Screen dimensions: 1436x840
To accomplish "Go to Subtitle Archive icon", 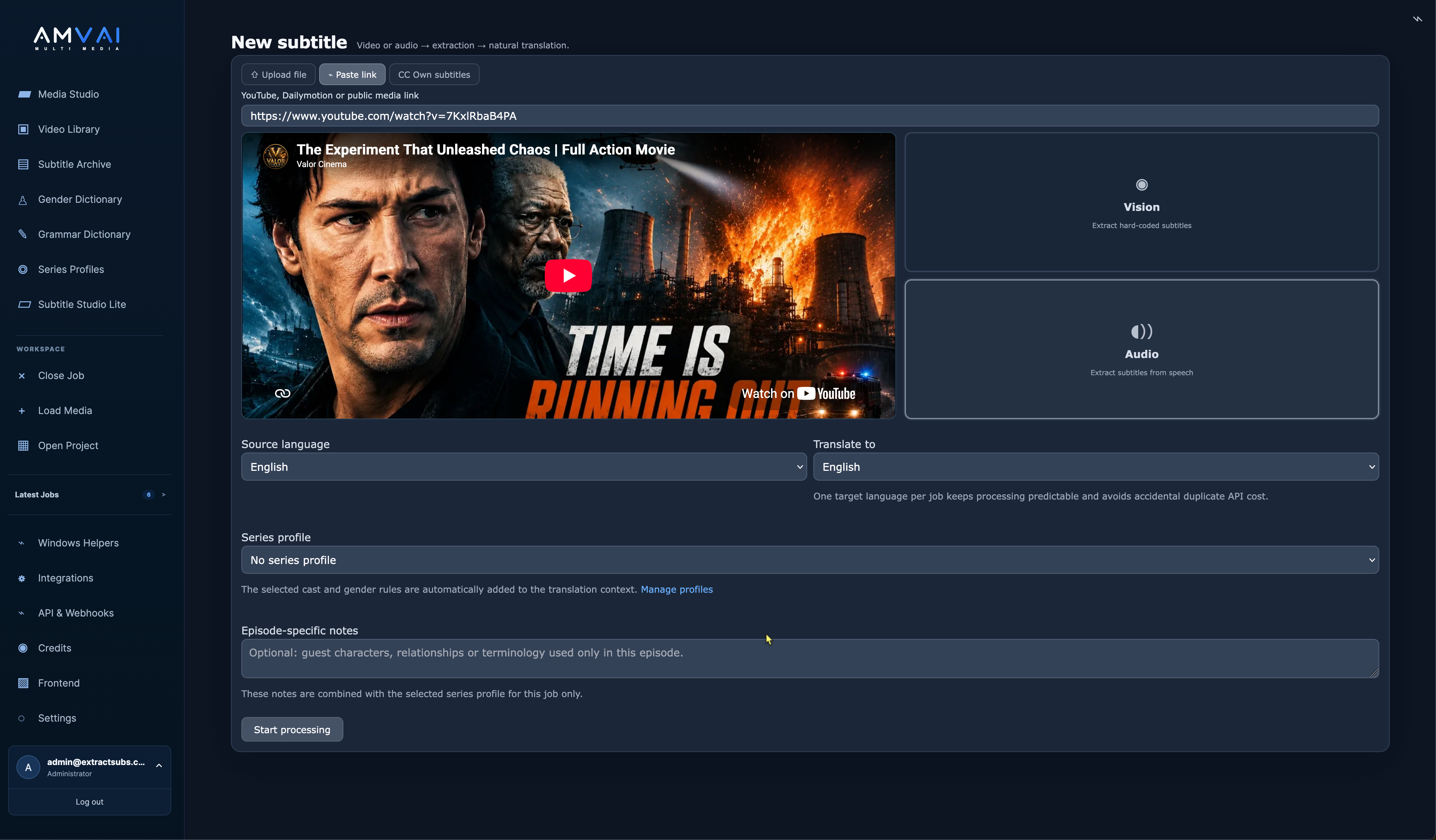I will (x=23, y=165).
